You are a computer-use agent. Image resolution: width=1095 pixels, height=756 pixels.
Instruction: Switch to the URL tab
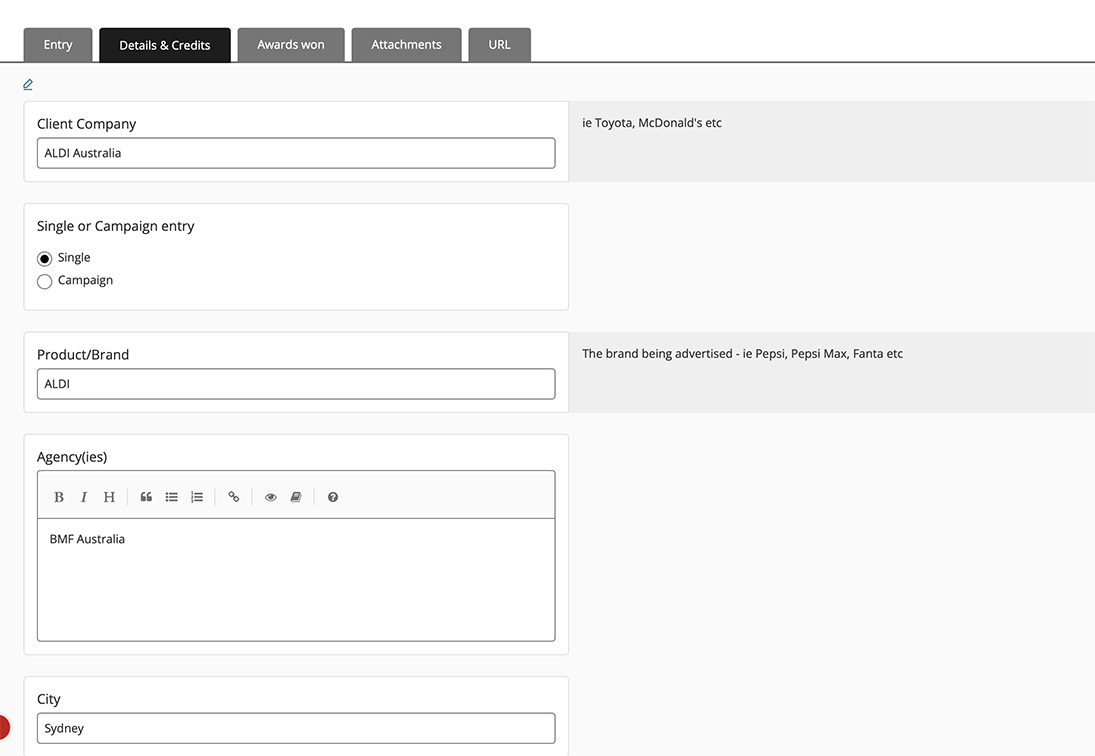(x=499, y=45)
